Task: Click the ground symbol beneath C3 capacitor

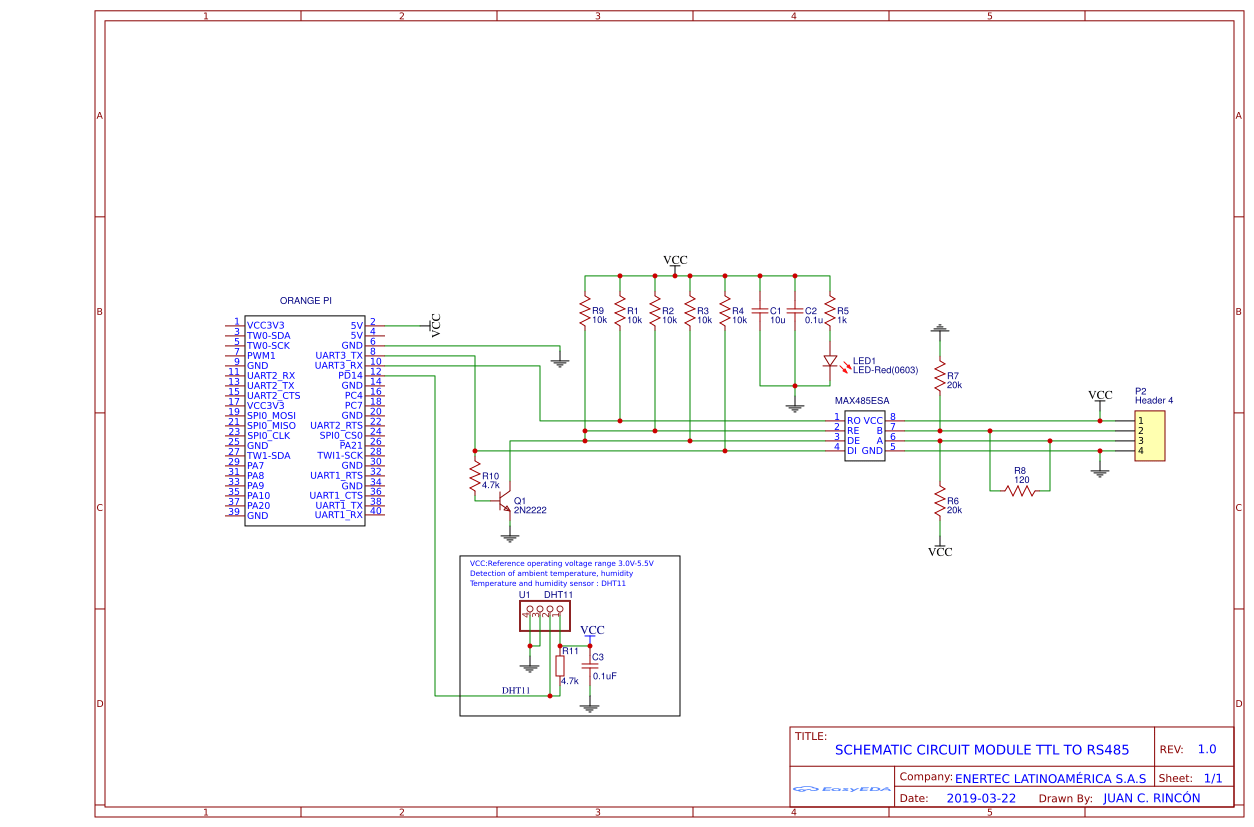Action: point(590,706)
